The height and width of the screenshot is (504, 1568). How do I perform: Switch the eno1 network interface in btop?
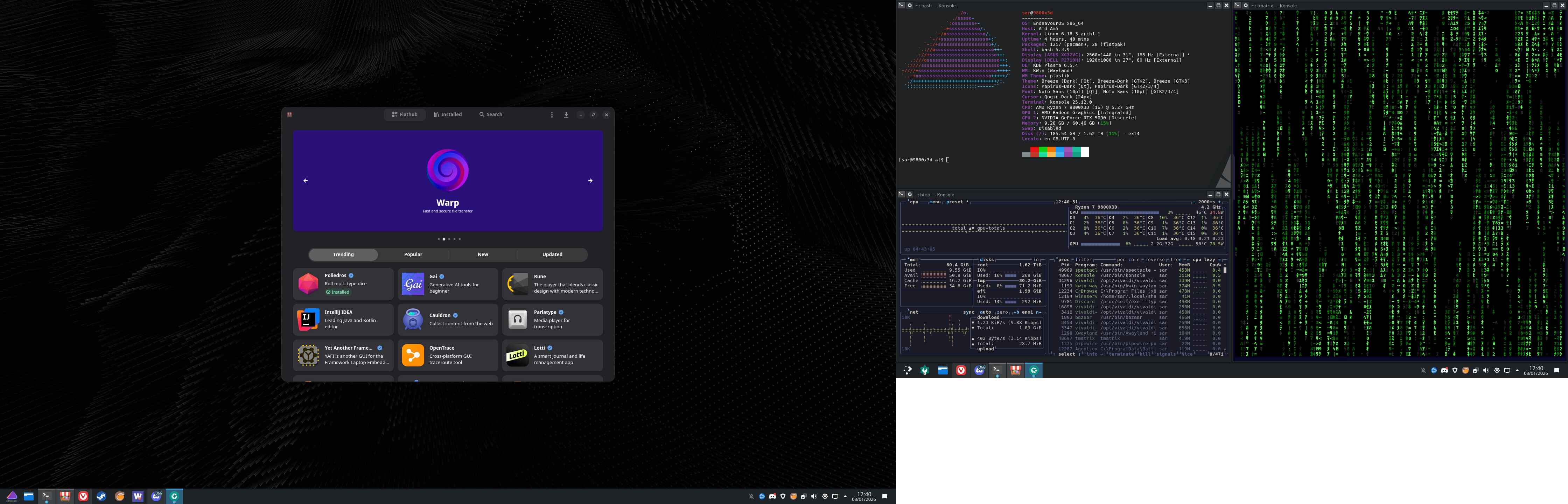point(1028,312)
